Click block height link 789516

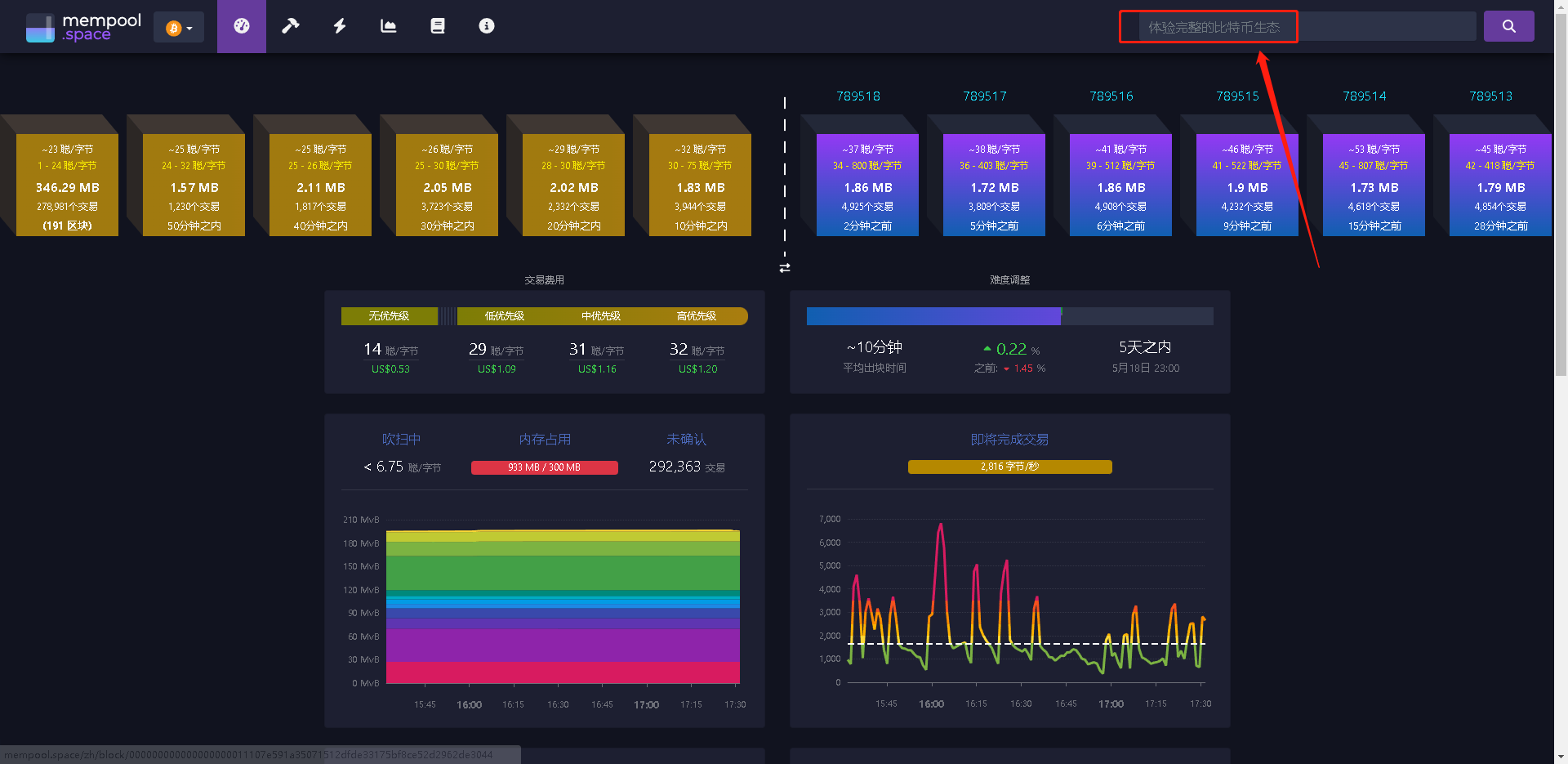point(1111,96)
